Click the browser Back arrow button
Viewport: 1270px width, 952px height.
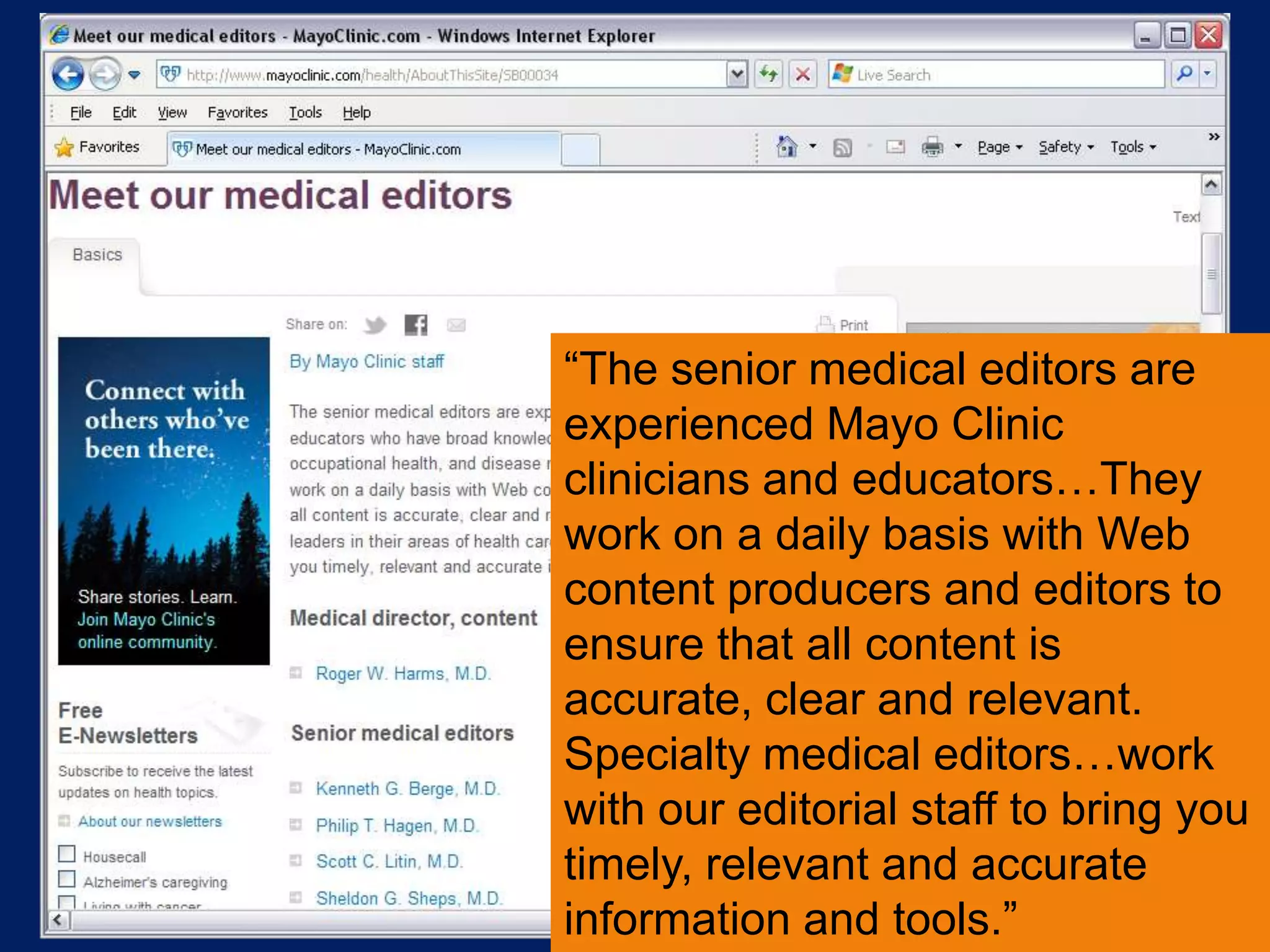click(x=68, y=74)
